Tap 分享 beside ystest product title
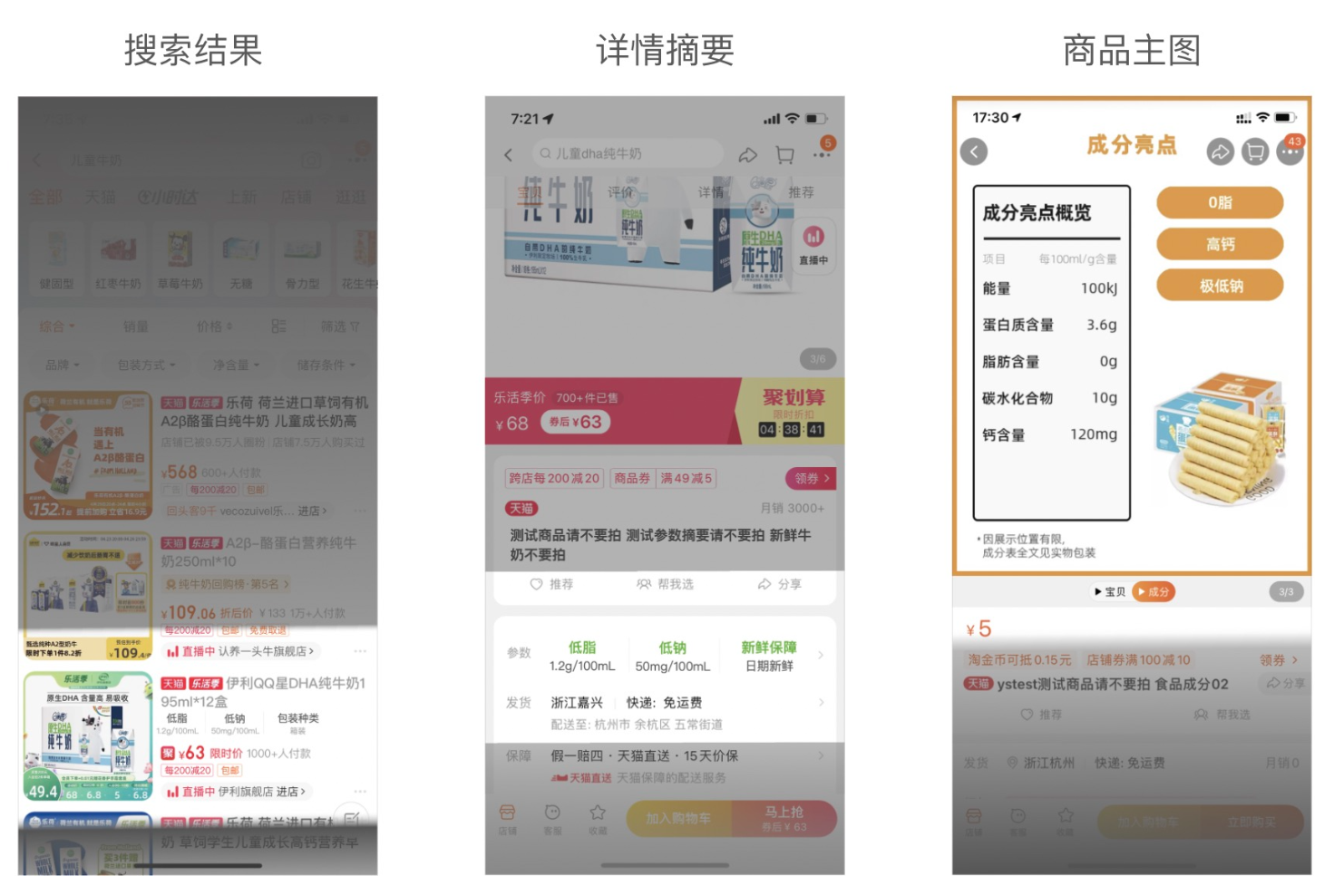Image resolution: width=1334 pixels, height=896 pixels. point(1285,683)
